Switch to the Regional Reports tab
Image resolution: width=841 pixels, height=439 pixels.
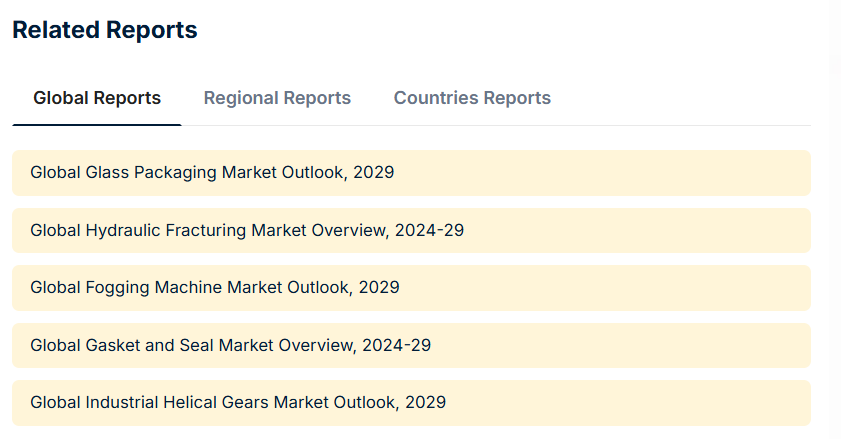pos(277,98)
